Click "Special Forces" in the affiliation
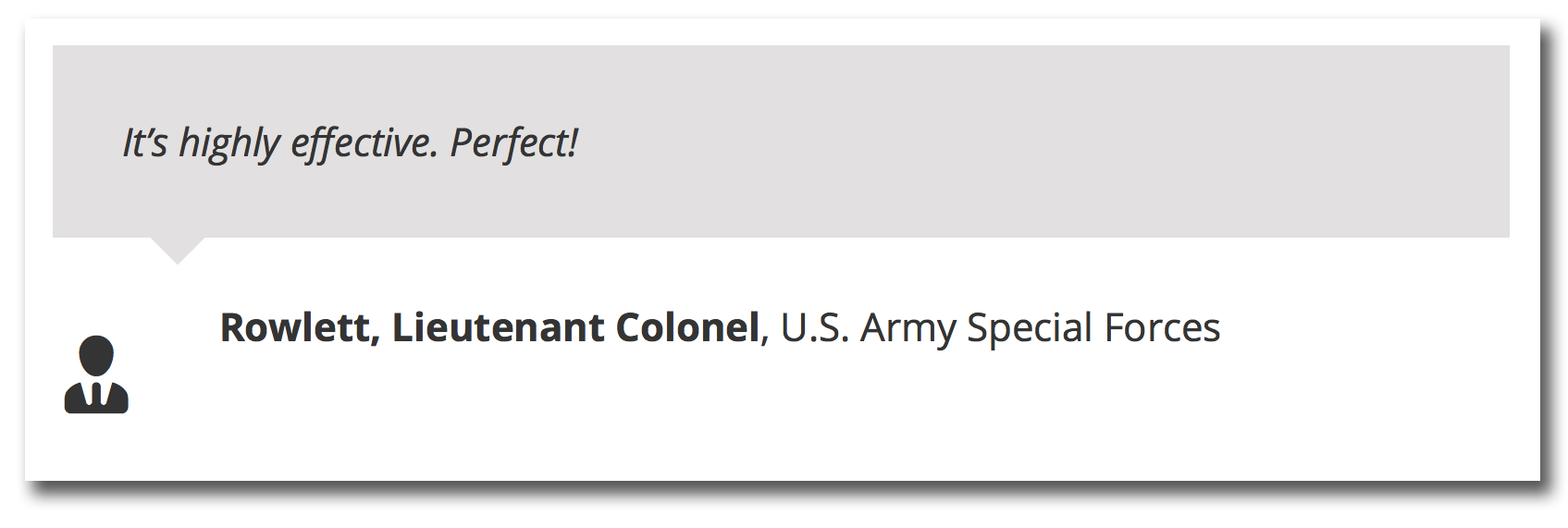The image size is (1568, 528). 1093,330
